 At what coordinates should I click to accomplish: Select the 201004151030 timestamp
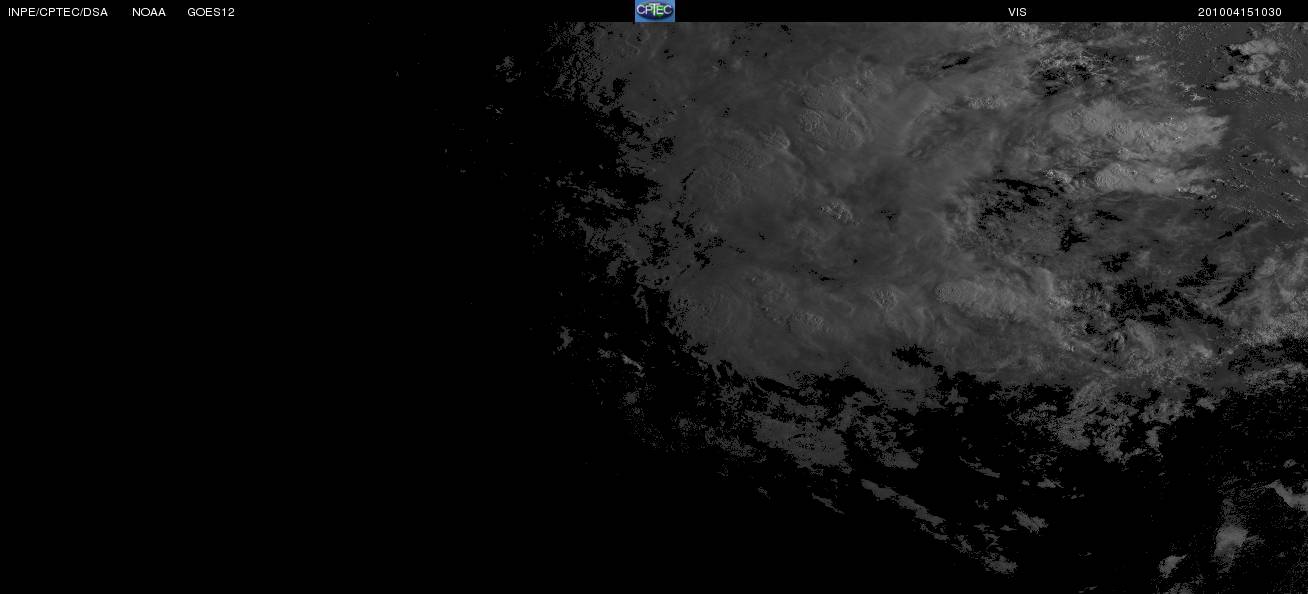click(x=1240, y=12)
